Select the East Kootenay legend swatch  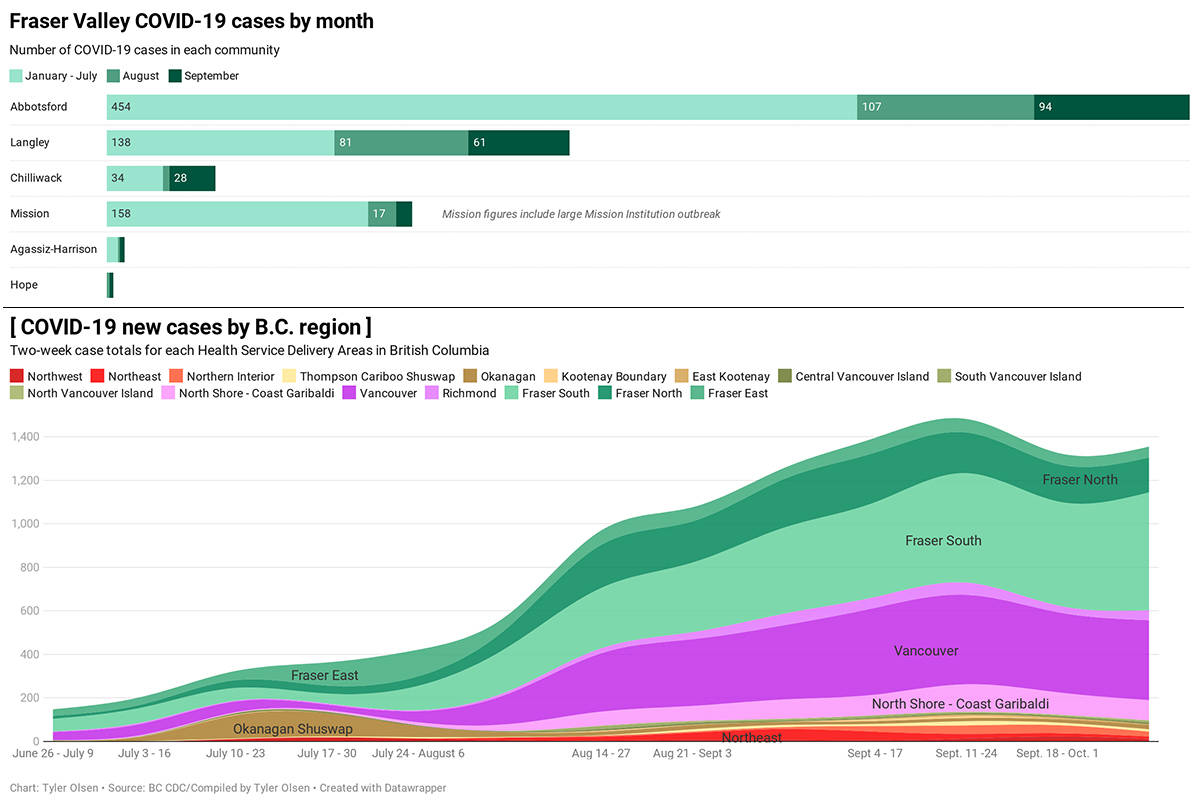tap(681, 376)
